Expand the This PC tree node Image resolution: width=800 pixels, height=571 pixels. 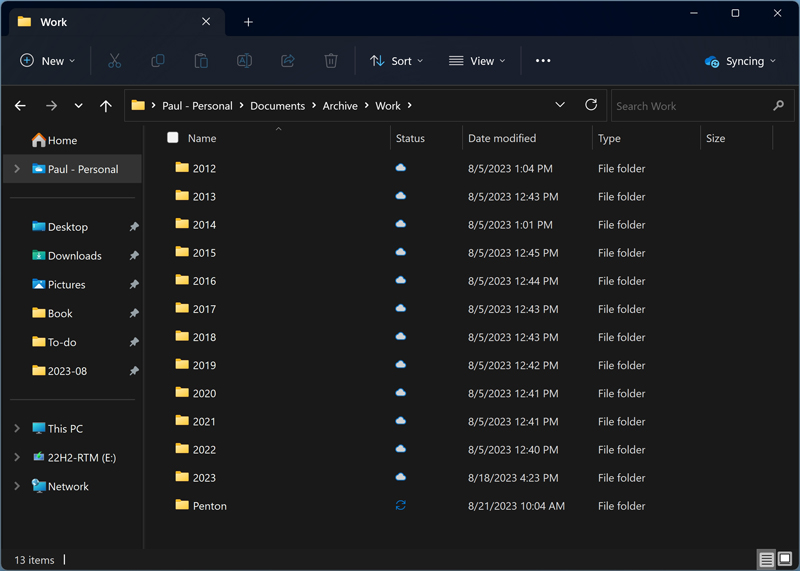click(x=17, y=429)
